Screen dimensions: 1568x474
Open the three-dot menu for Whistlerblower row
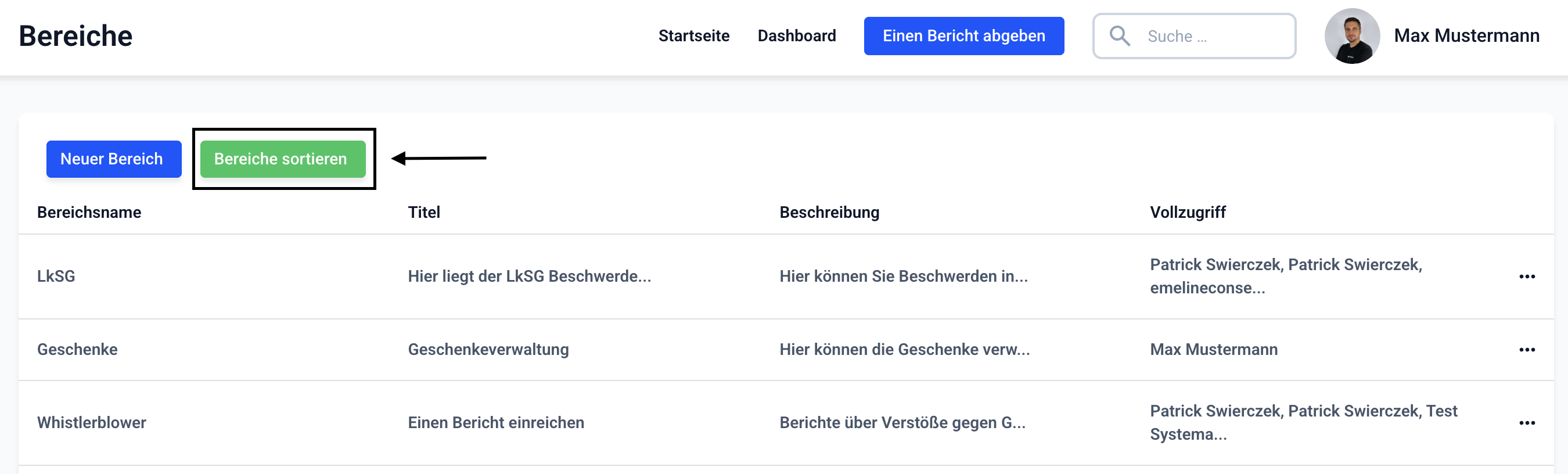coord(1526,423)
